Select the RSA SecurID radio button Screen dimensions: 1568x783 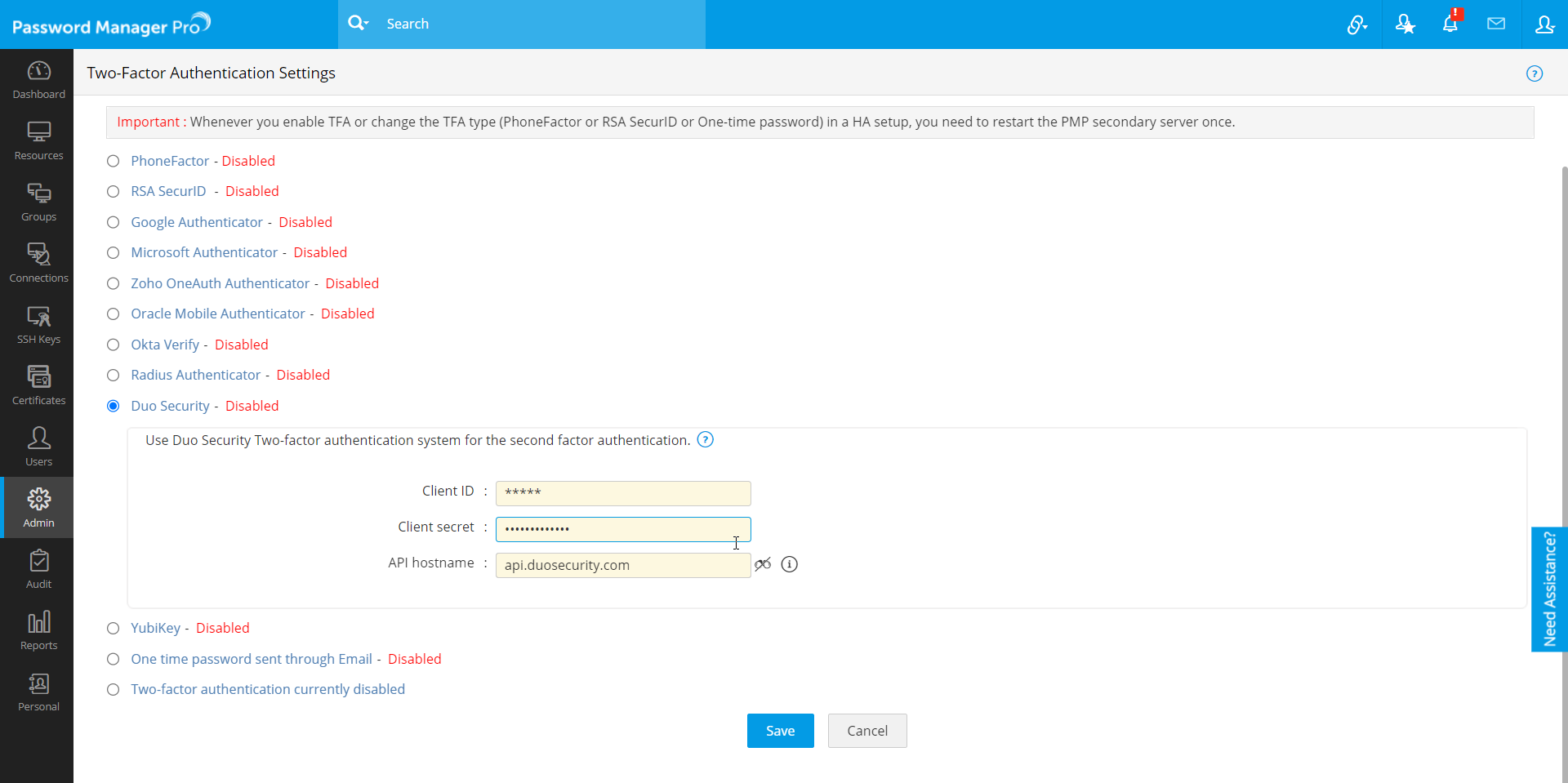tap(114, 192)
